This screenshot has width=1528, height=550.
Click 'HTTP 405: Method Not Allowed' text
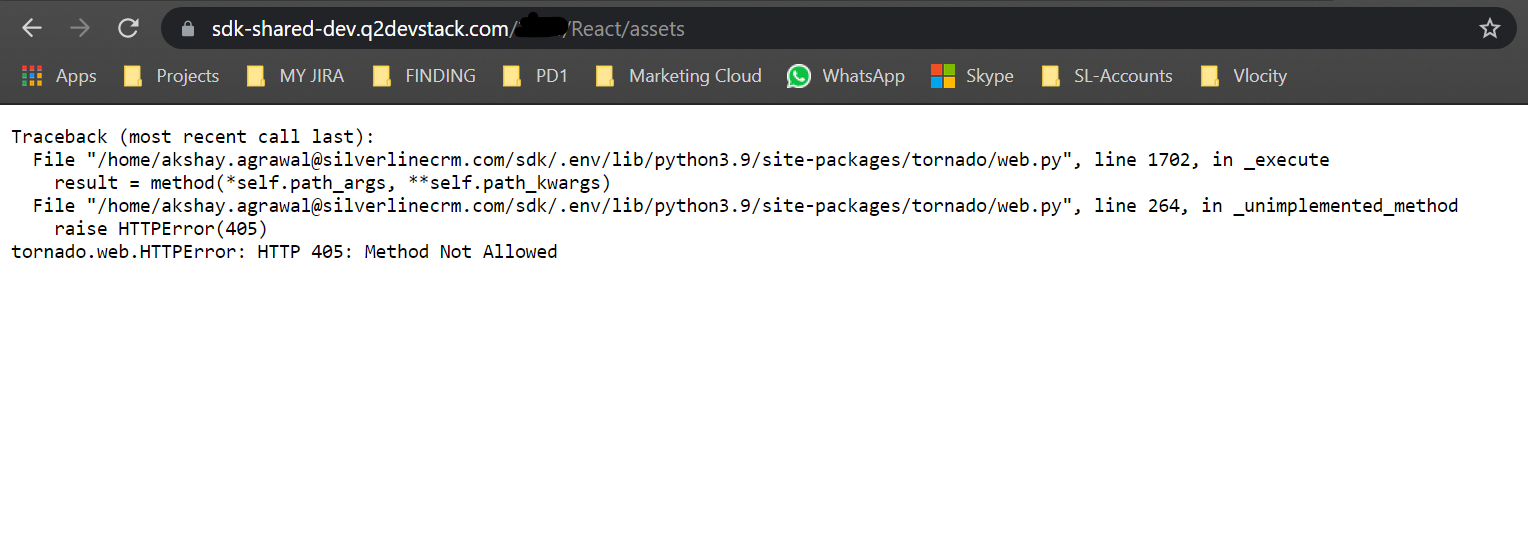coord(407,252)
